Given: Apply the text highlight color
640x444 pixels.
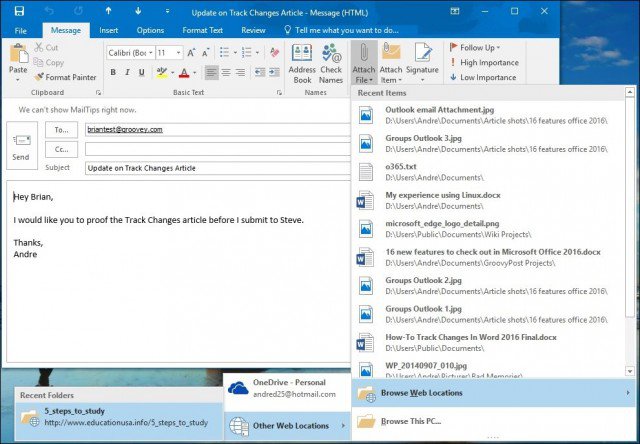Looking at the screenshot, I should (x=162, y=73).
